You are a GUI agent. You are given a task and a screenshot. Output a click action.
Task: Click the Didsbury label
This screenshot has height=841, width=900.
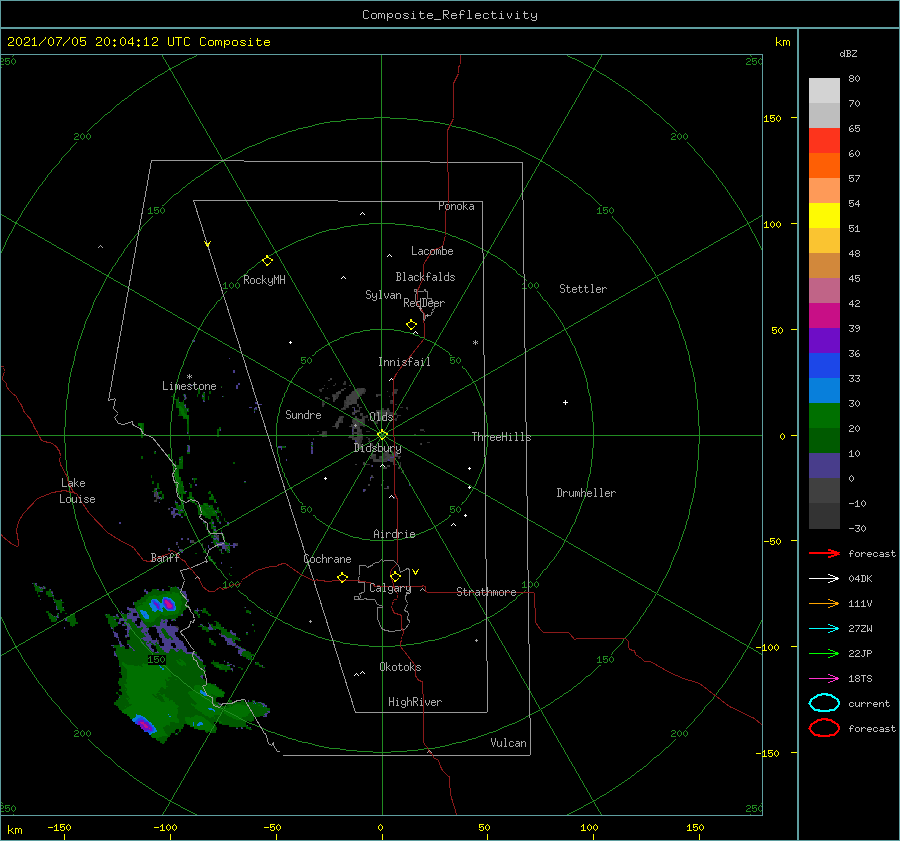tap(377, 448)
